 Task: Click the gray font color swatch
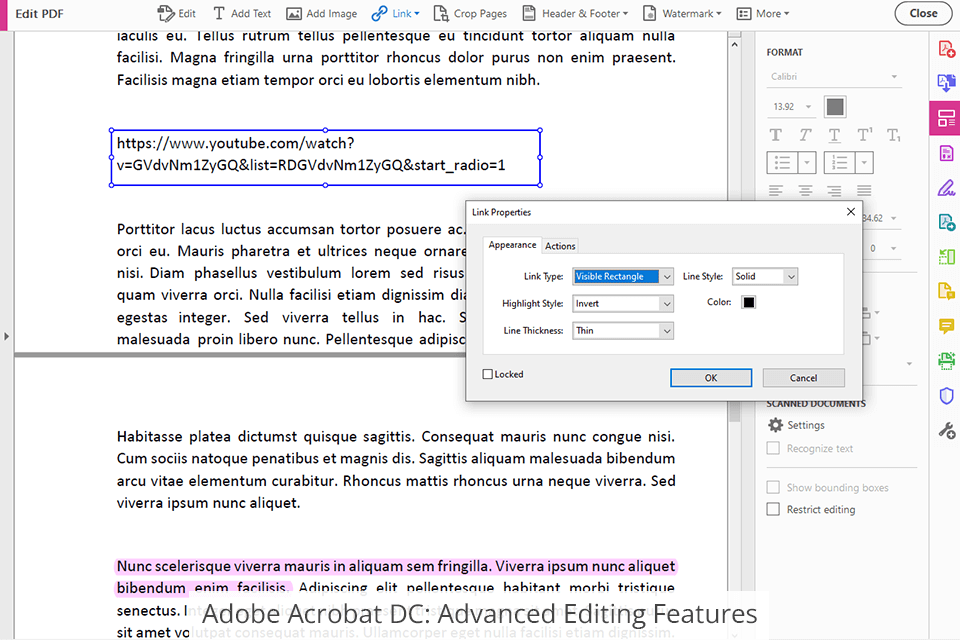(835, 107)
